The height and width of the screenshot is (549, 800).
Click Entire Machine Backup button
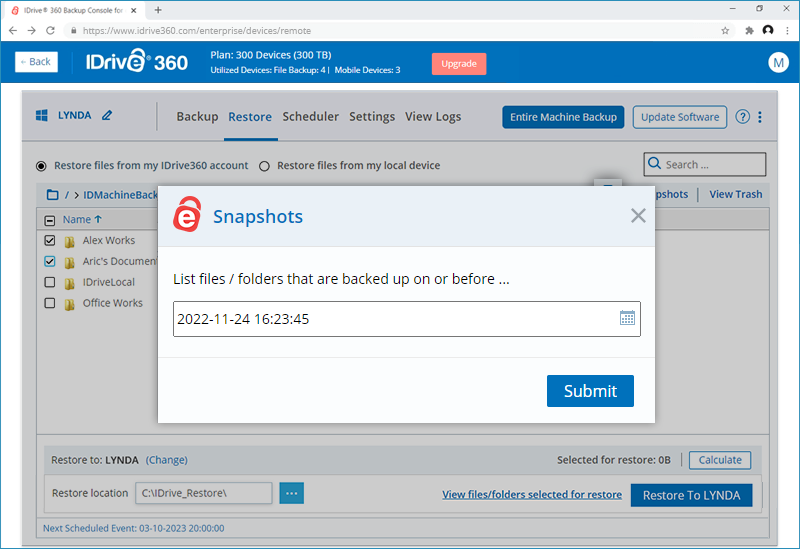[563, 117]
